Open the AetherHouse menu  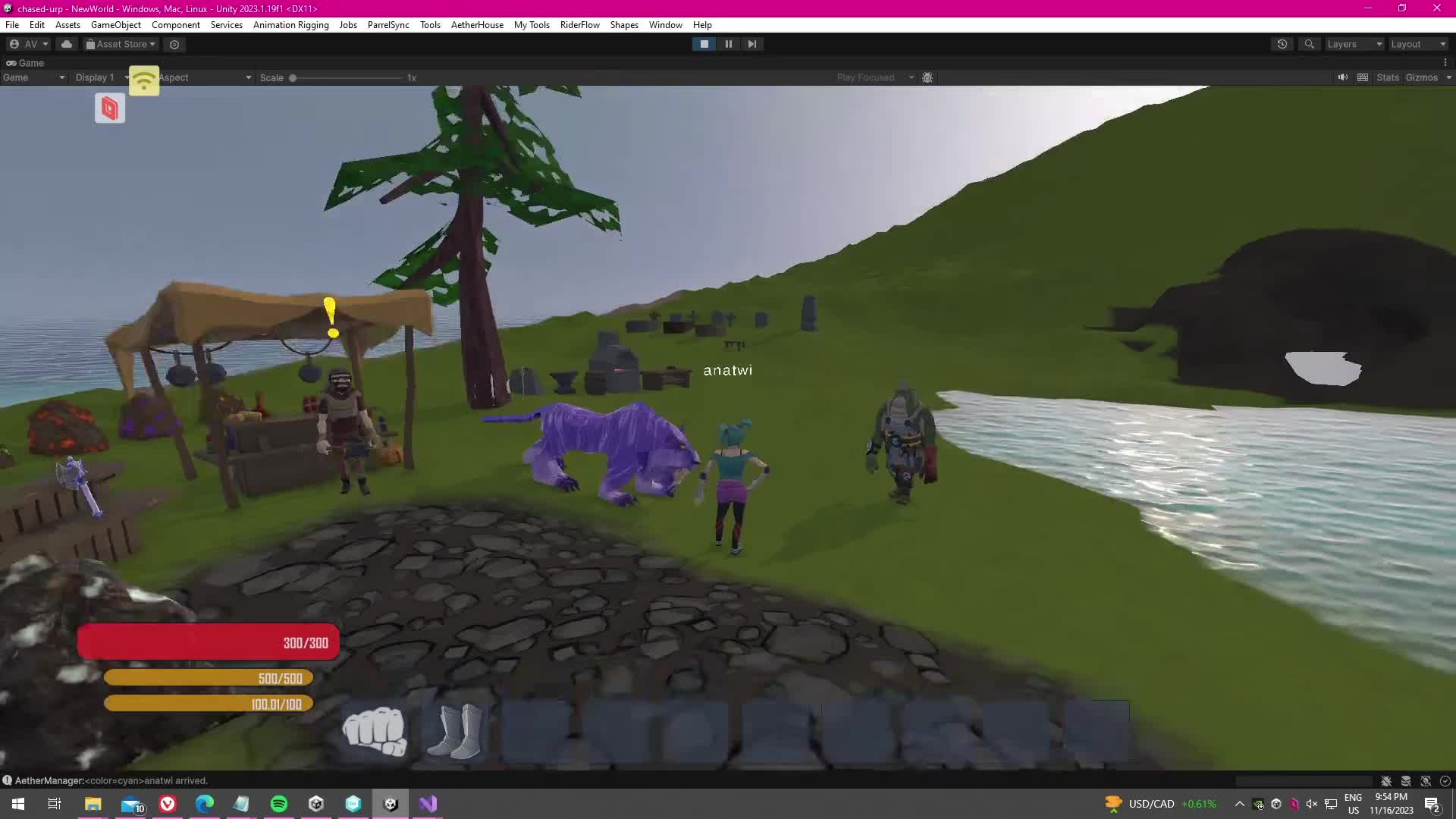477,25
